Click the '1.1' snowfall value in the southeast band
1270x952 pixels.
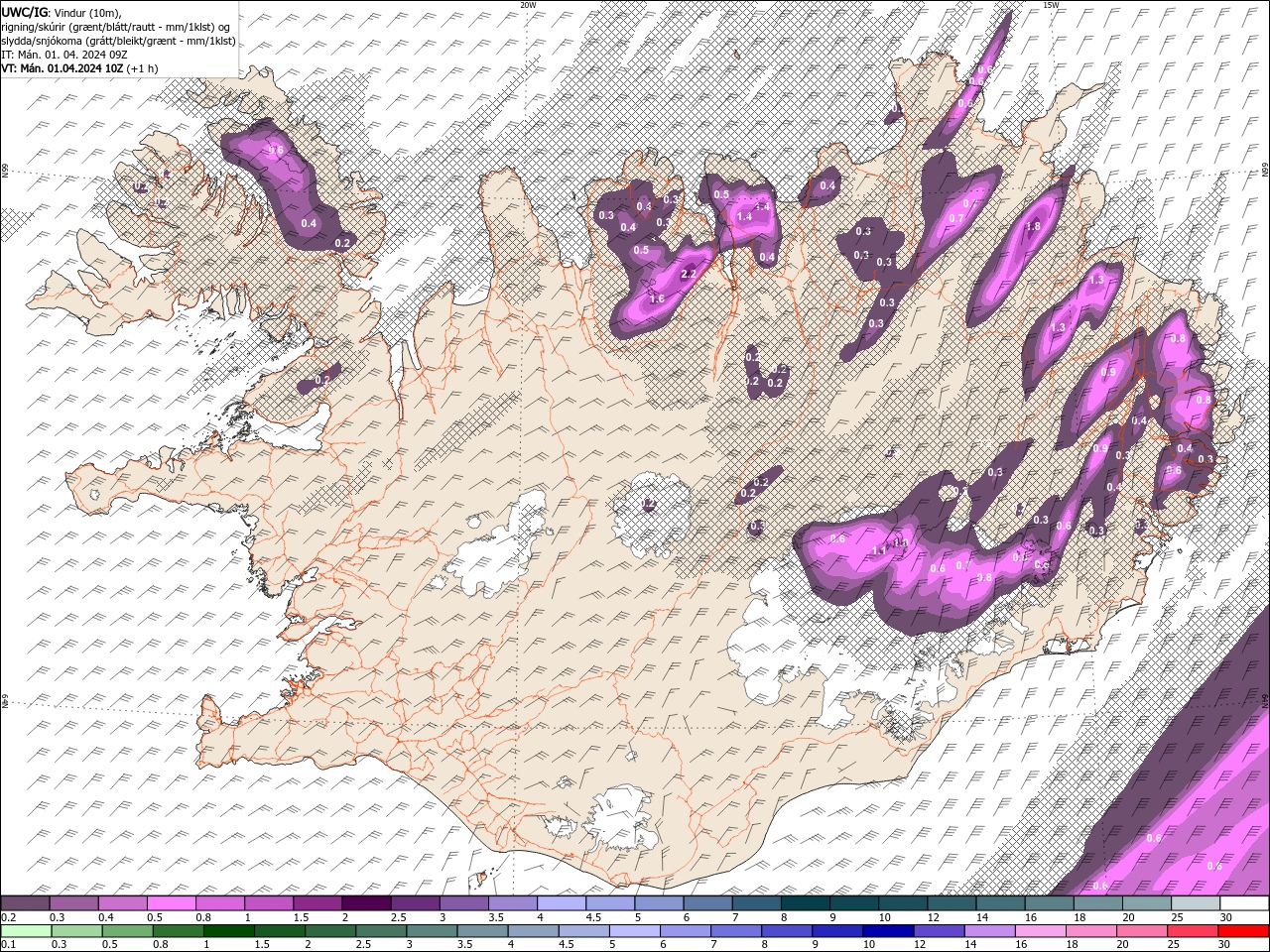[x=878, y=551]
